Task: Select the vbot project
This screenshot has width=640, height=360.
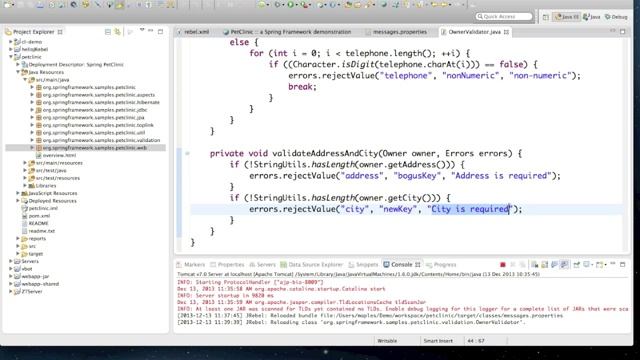Action: (27, 269)
